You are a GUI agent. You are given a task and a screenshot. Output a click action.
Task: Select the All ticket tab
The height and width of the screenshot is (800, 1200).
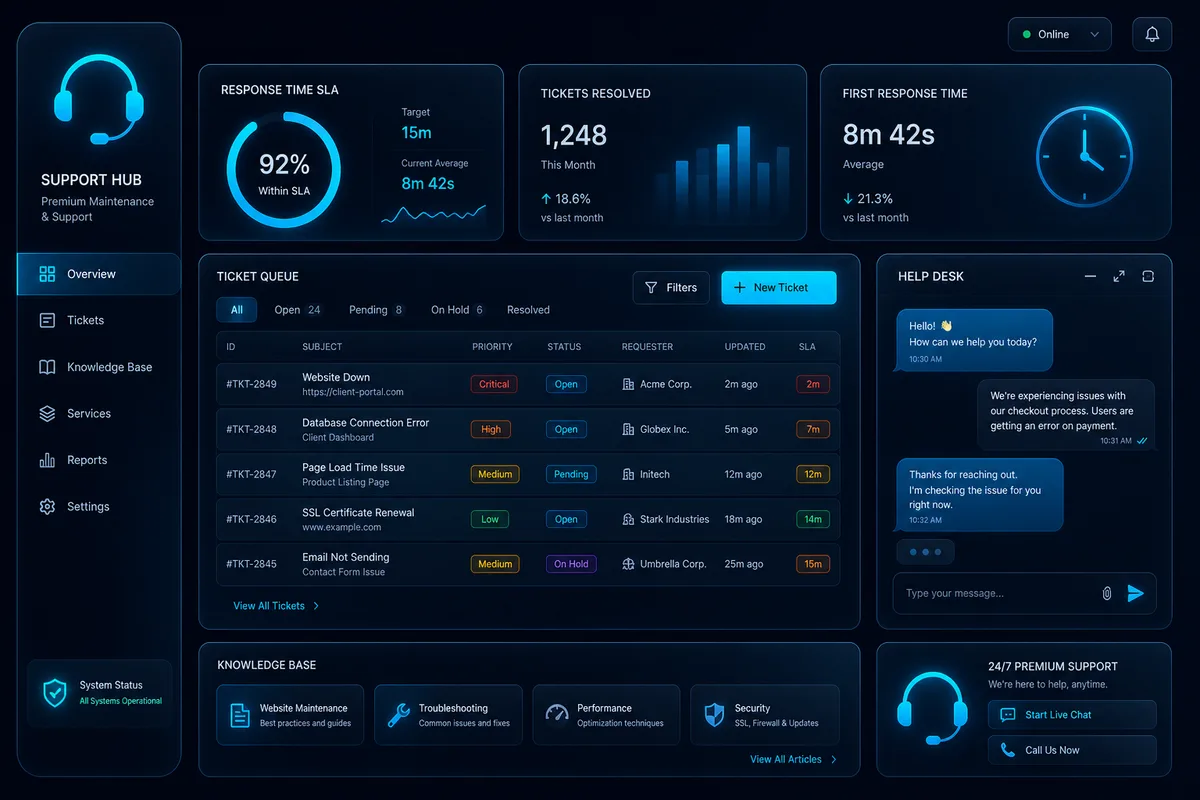pyautogui.click(x=237, y=310)
